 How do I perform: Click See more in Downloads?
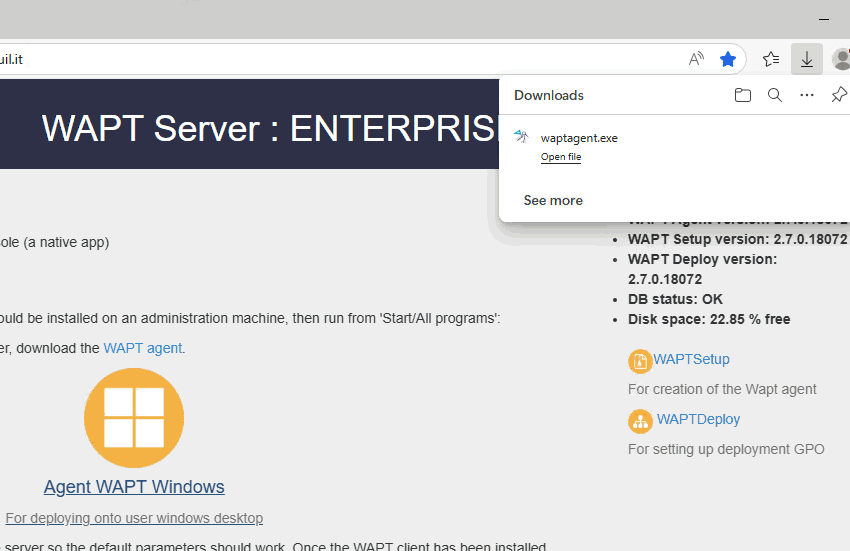point(553,201)
